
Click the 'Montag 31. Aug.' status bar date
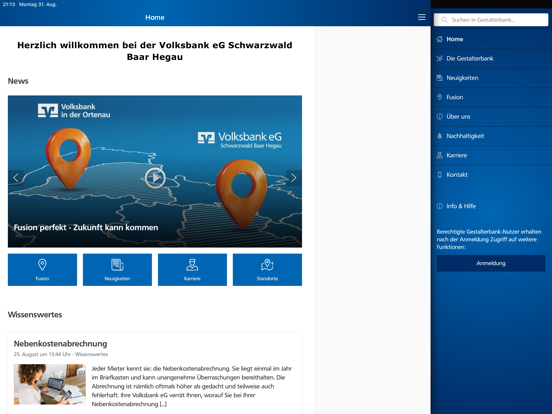38,4
